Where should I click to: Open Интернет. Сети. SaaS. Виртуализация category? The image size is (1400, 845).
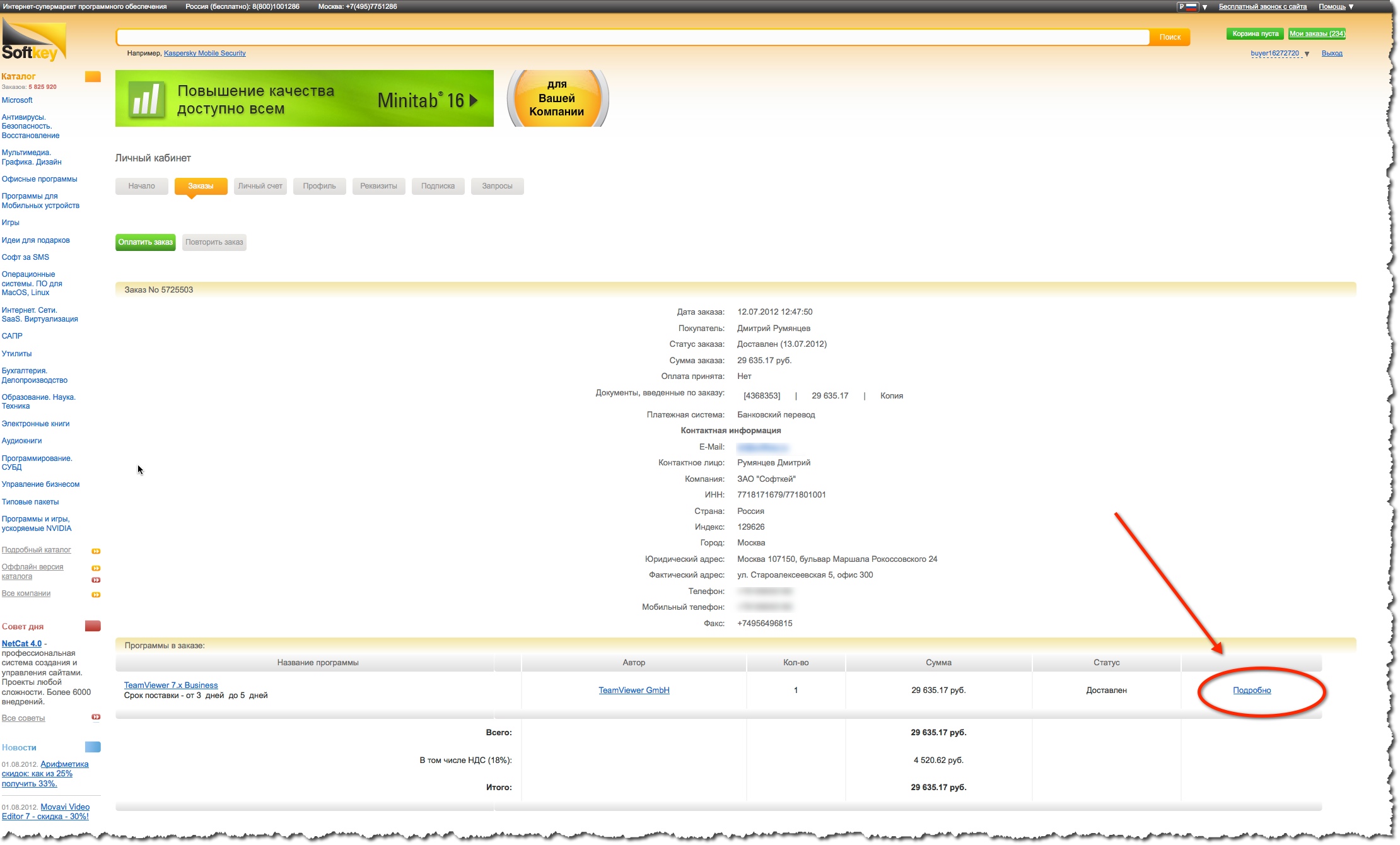coord(40,315)
